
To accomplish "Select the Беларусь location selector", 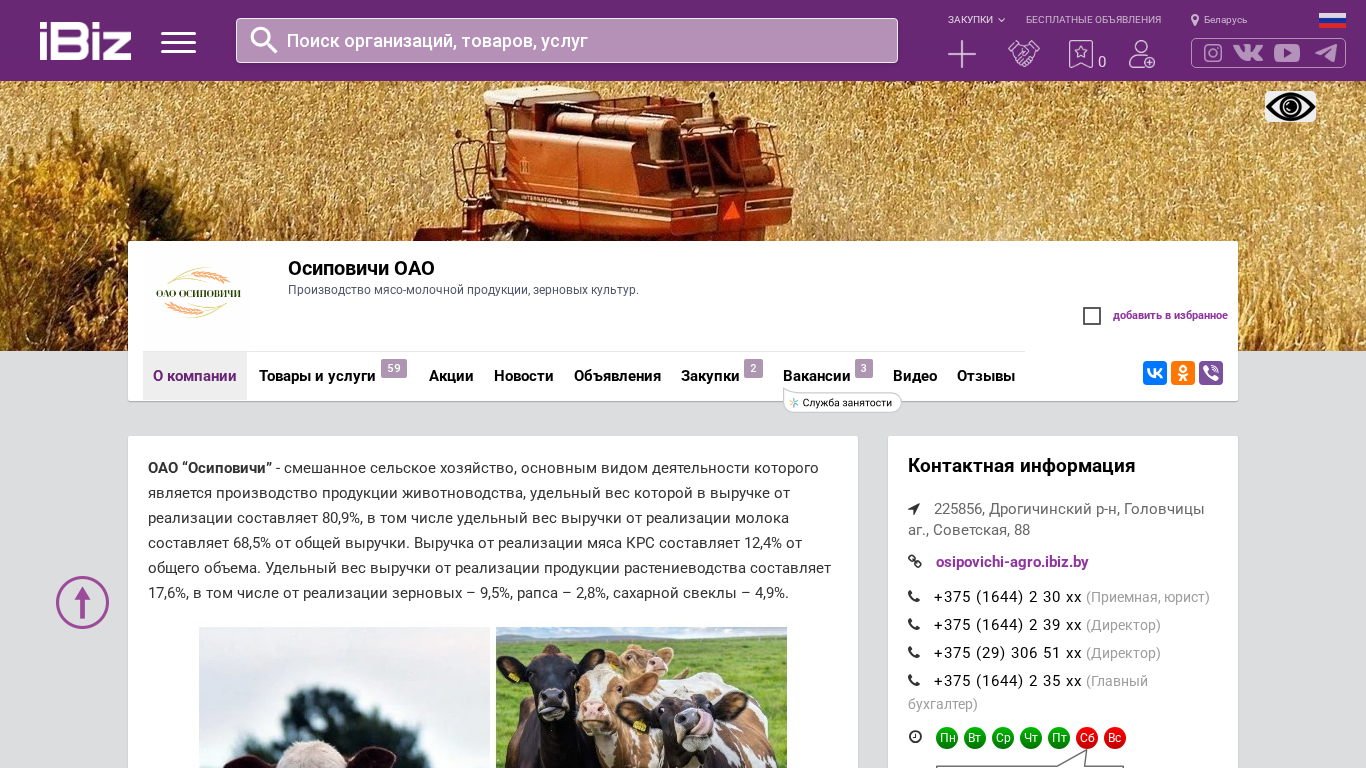I will coord(1219,20).
